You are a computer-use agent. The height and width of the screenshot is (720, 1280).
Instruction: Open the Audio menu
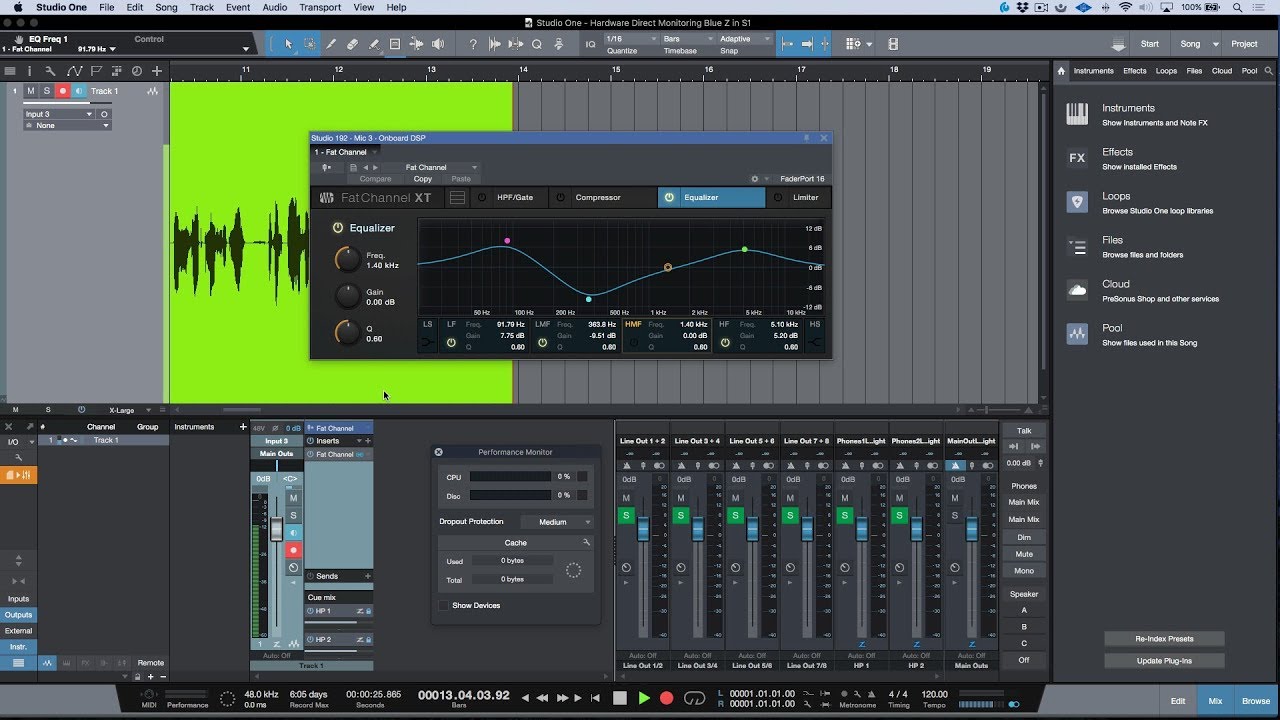[275, 7]
